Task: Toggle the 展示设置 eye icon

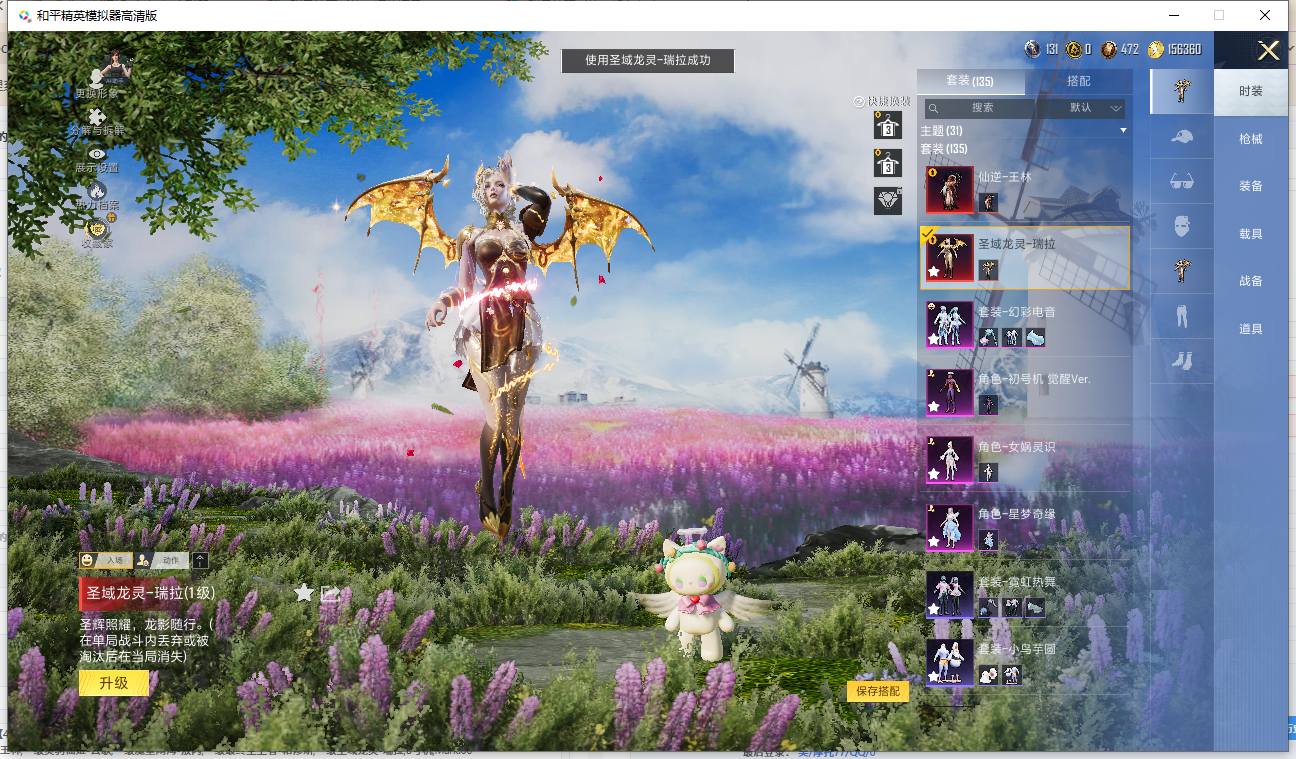Action: (x=97, y=153)
